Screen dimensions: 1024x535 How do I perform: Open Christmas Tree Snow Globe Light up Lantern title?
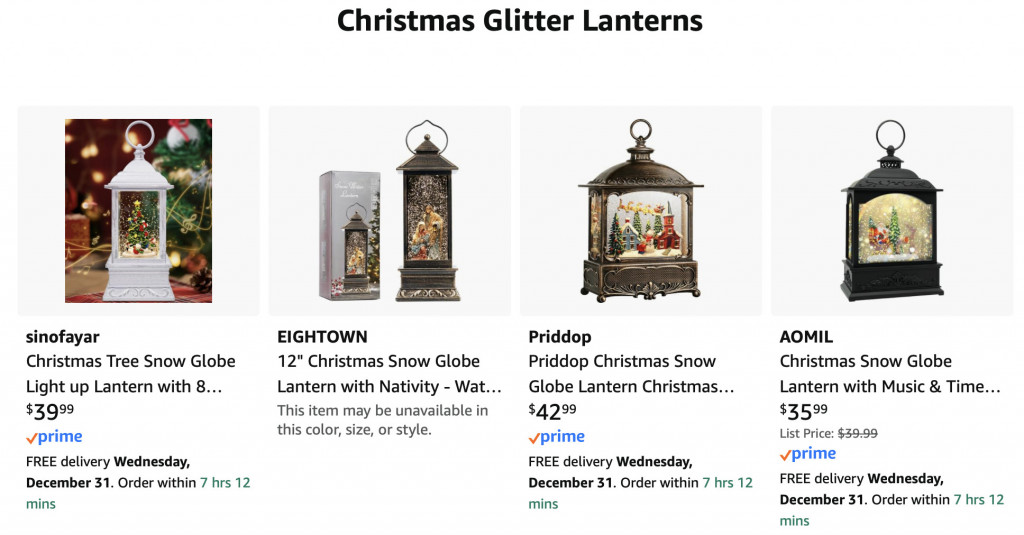point(130,374)
